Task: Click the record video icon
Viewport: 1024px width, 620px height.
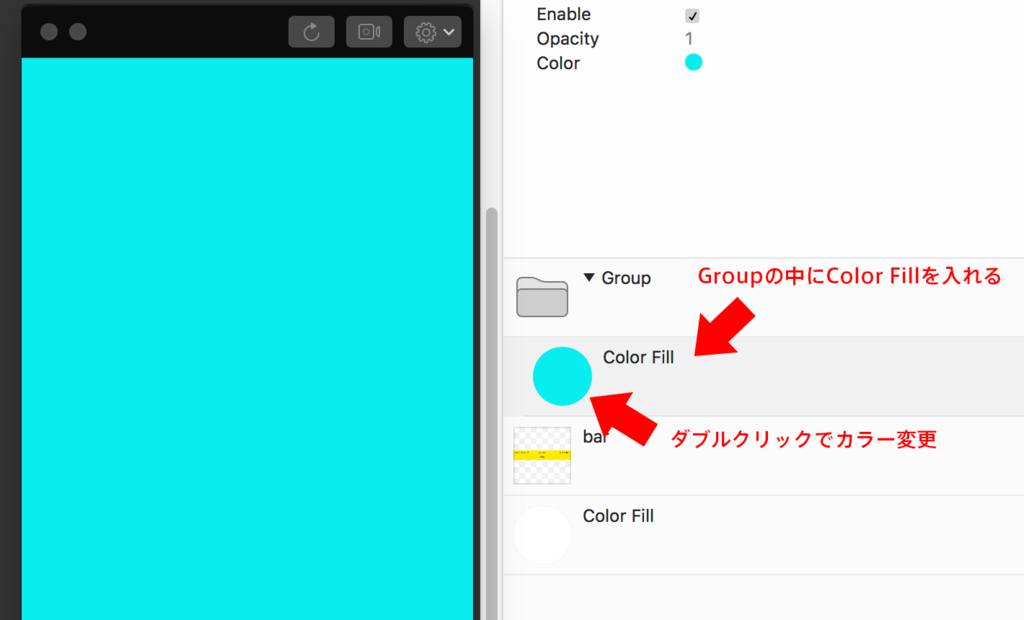Action: (x=369, y=32)
